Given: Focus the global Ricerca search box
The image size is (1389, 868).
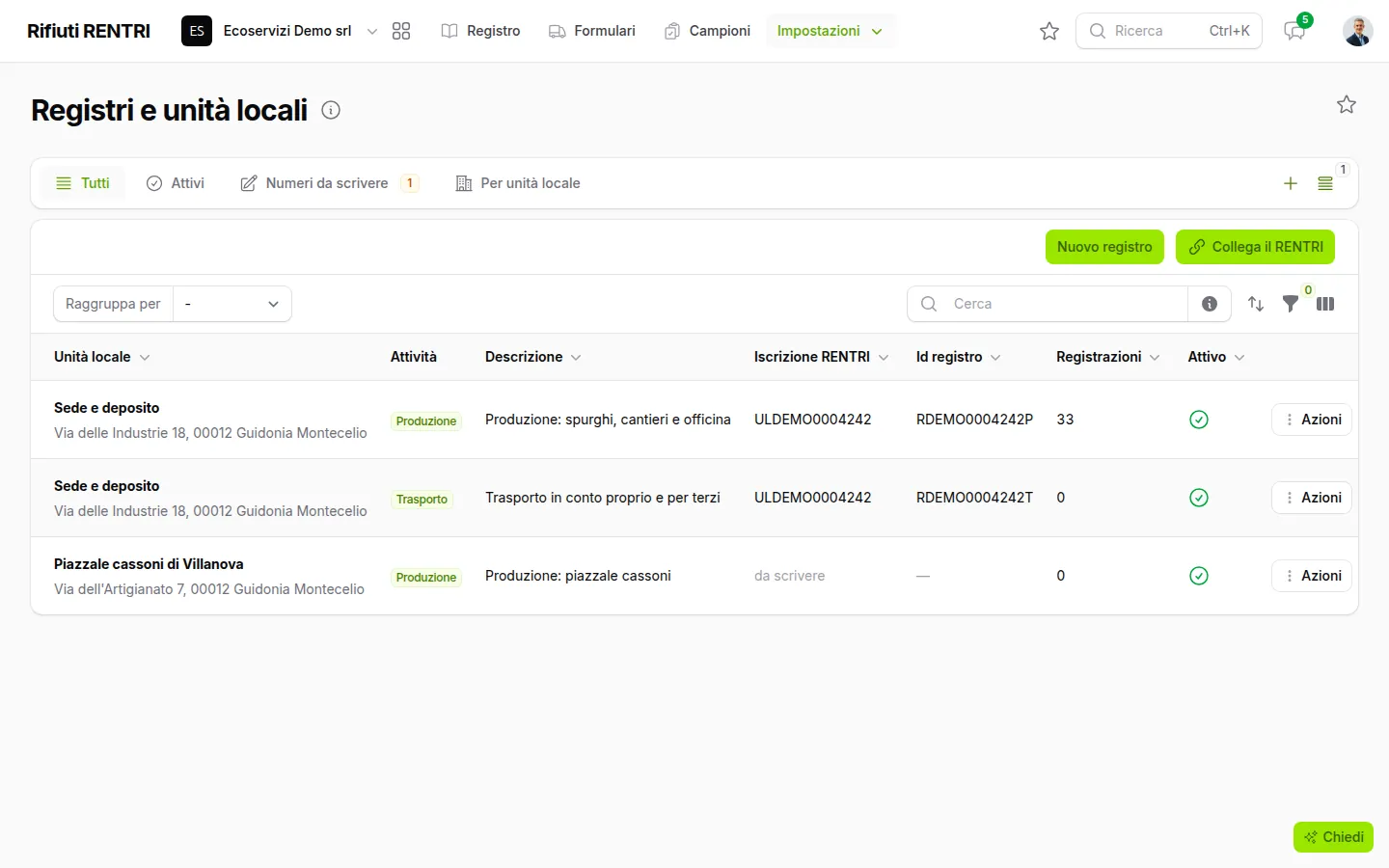Looking at the screenshot, I should coord(1169,31).
